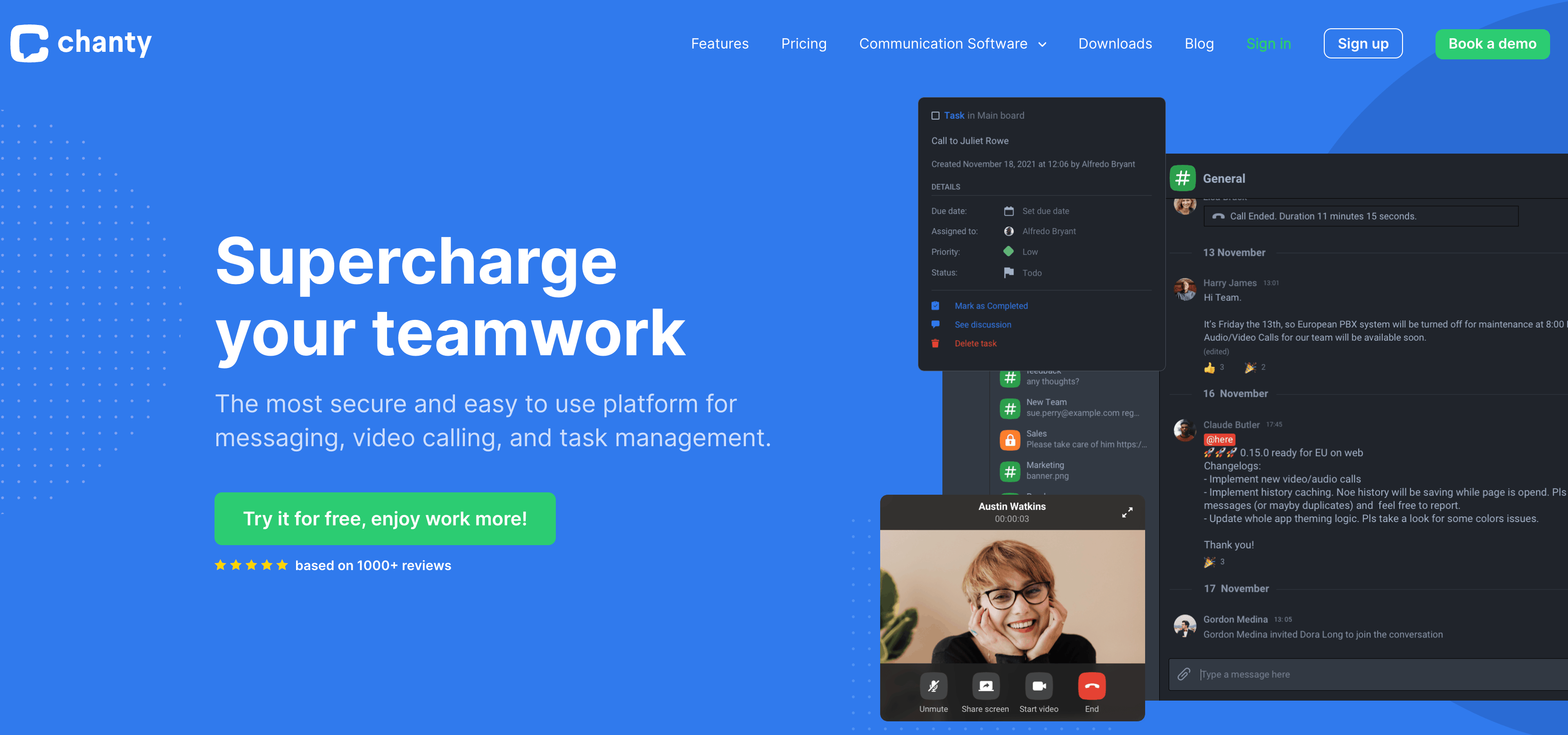Click the General channel title

tap(1223, 178)
